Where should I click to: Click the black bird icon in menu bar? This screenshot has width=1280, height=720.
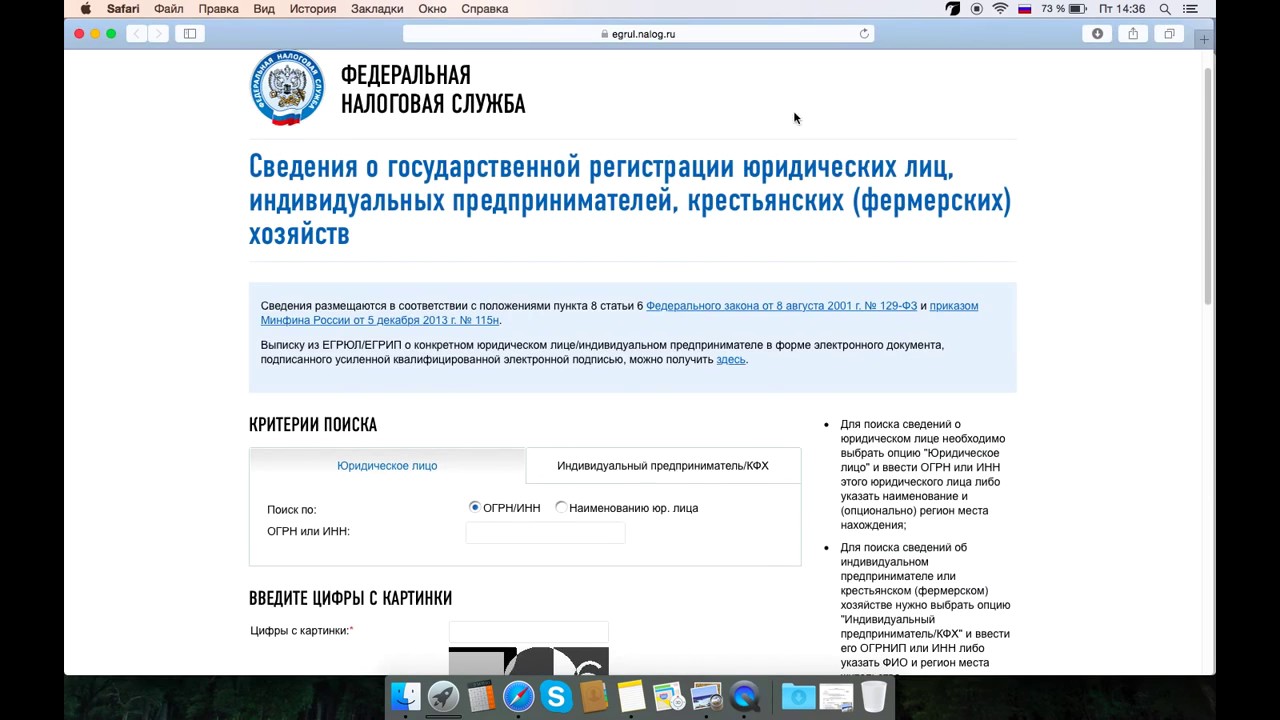953,9
